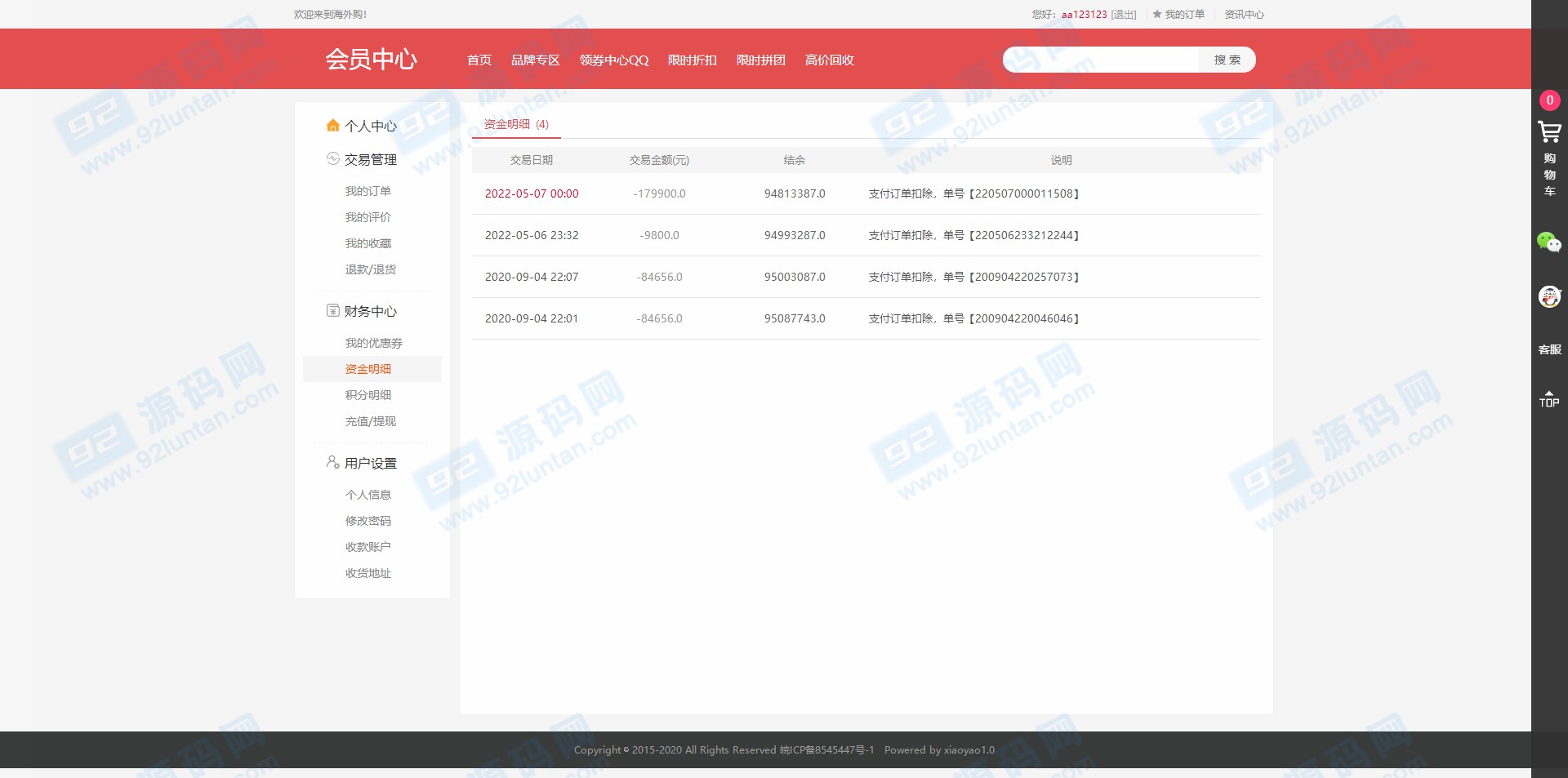1568x778 pixels.
Task: Click the 用户设置 section heading
Action: click(x=371, y=463)
